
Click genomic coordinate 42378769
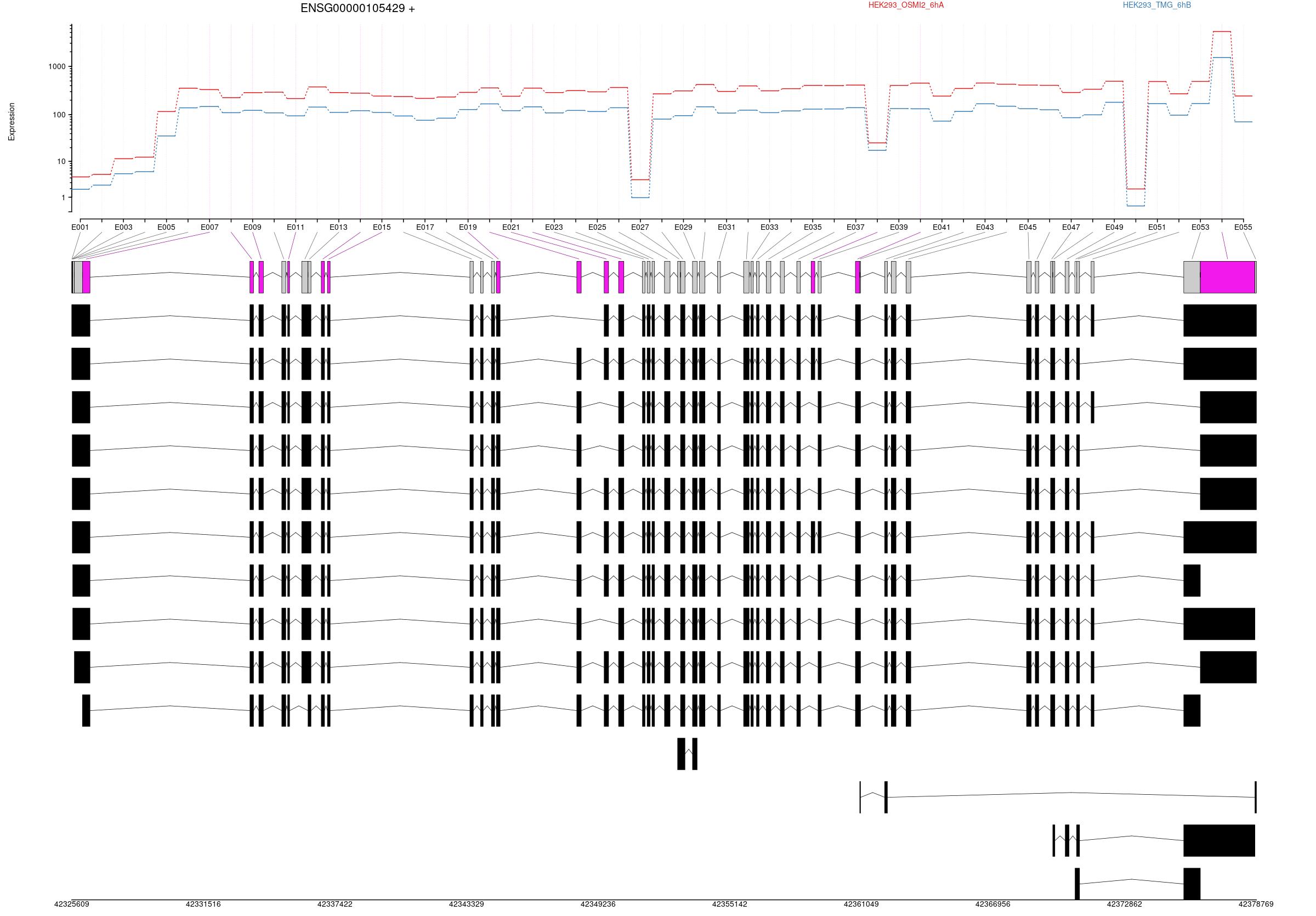(1256, 904)
